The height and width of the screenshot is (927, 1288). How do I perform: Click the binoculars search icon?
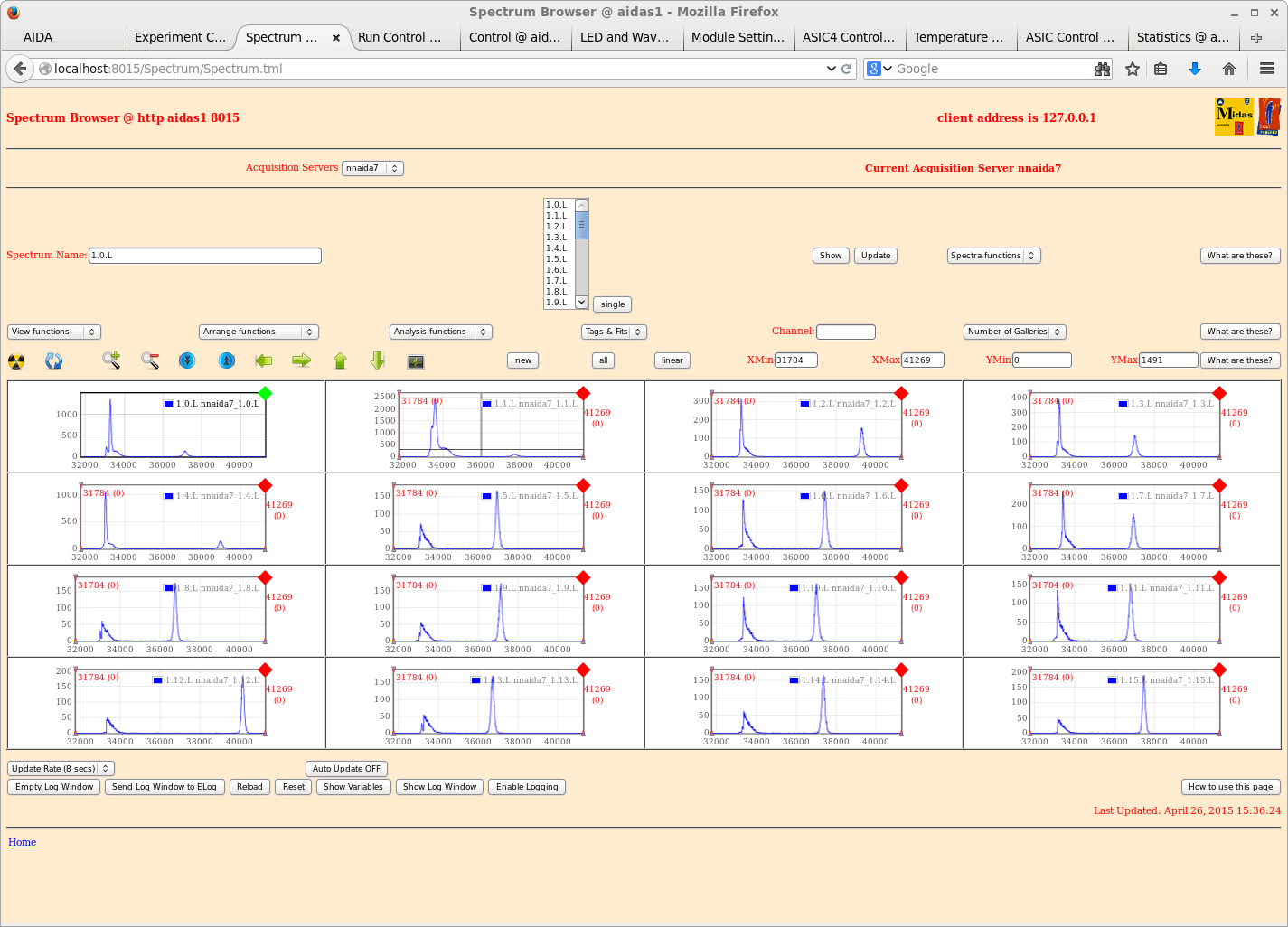coord(1103,69)
